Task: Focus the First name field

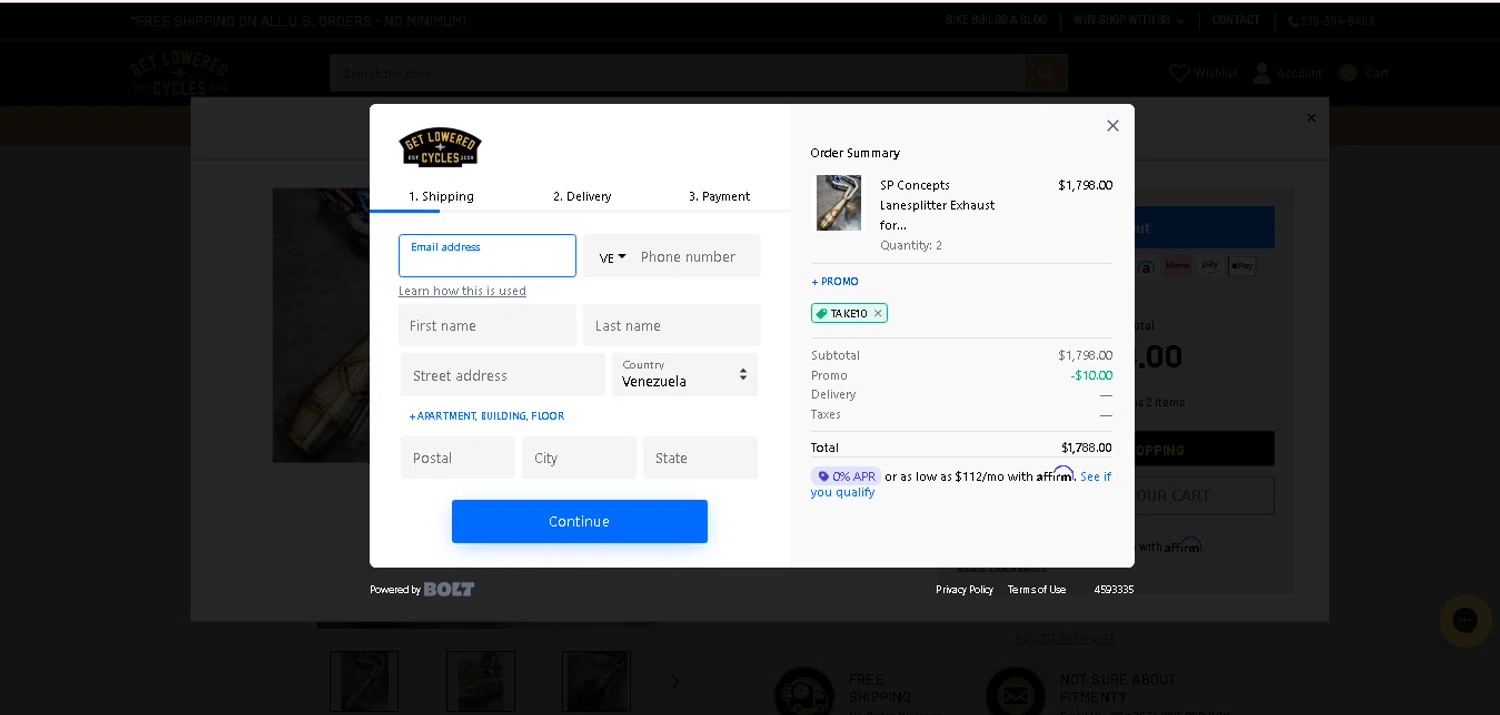Action: coord(487,325)
